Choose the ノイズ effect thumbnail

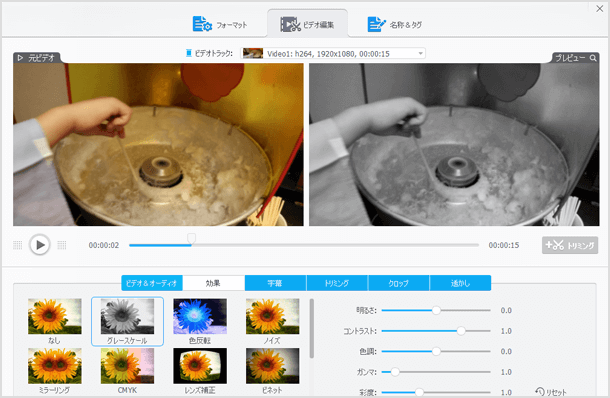coord(272,316)
